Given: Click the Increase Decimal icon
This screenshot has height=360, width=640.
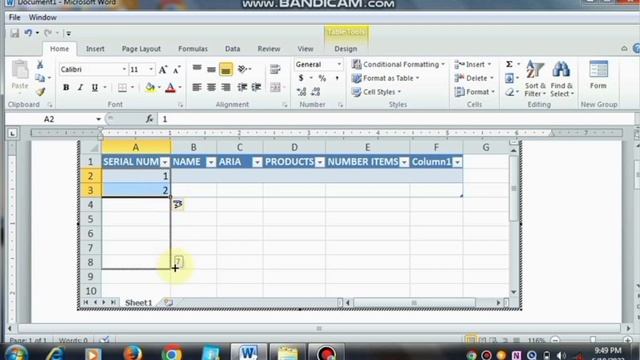Looking at the screenshot, I should click(302, 92).
